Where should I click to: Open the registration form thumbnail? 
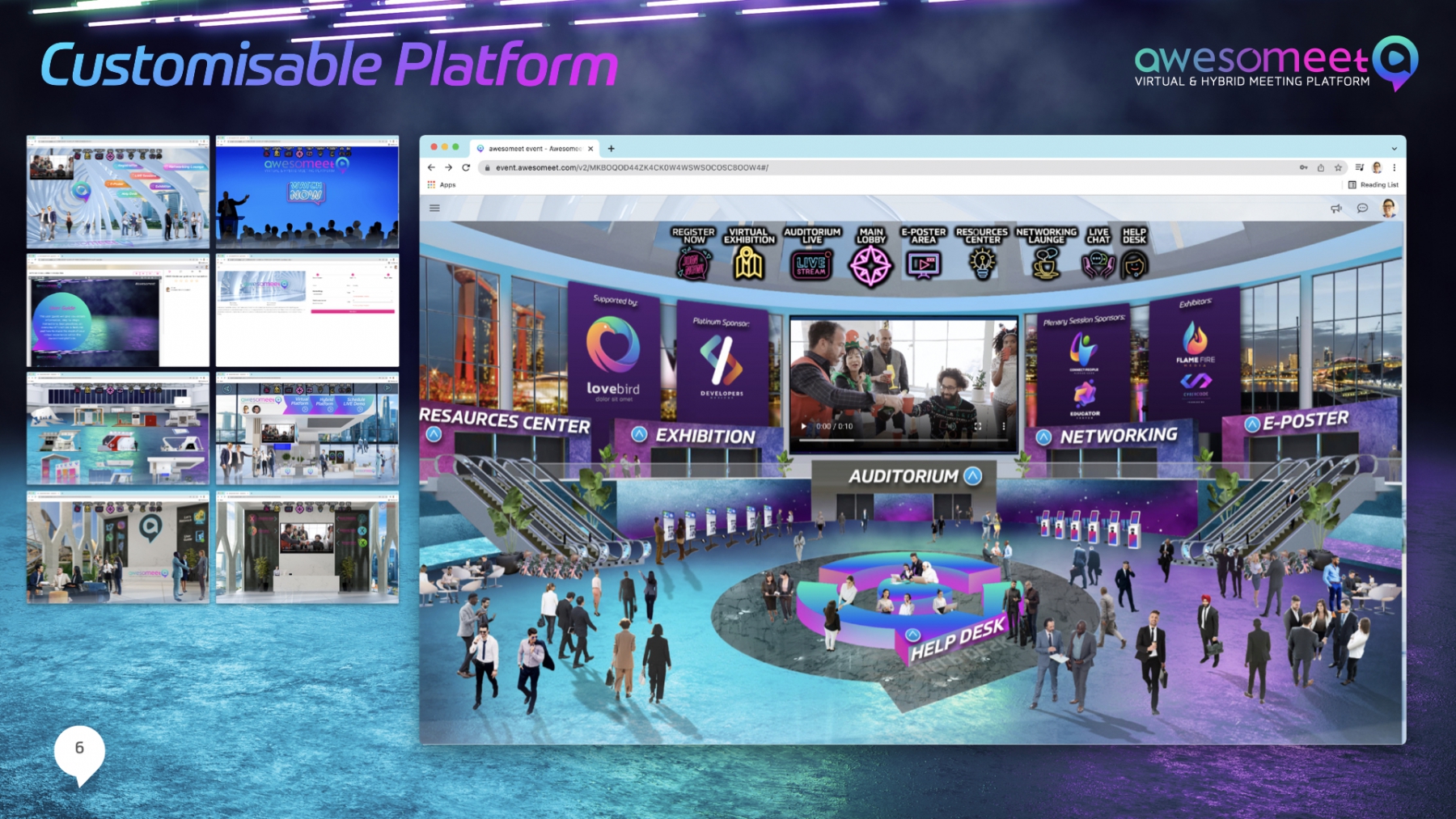[x=307, y=310]
